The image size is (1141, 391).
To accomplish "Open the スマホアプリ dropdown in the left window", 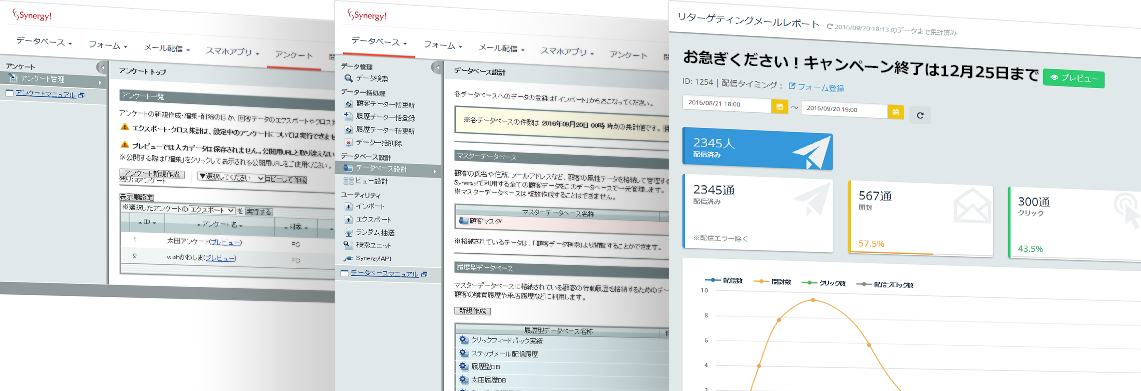I will (x=233, y=52).
